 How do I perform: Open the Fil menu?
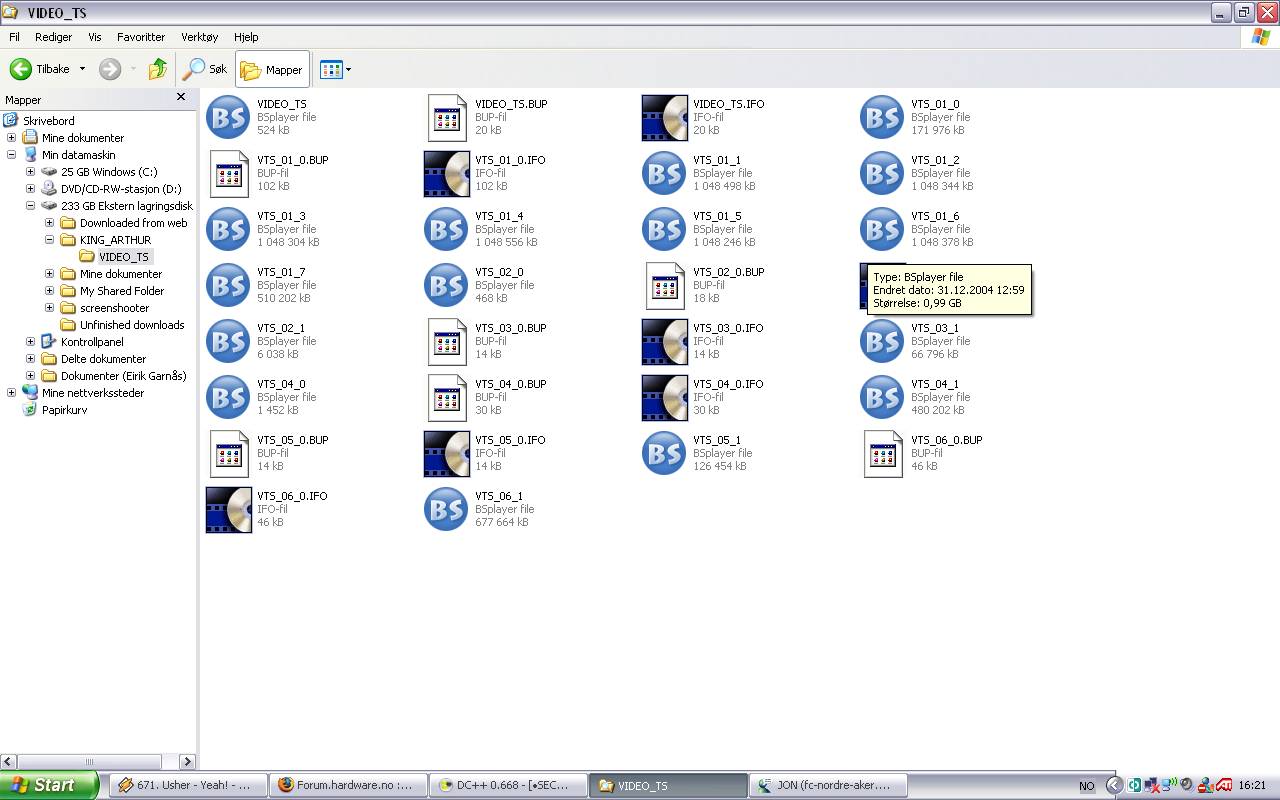14,37
